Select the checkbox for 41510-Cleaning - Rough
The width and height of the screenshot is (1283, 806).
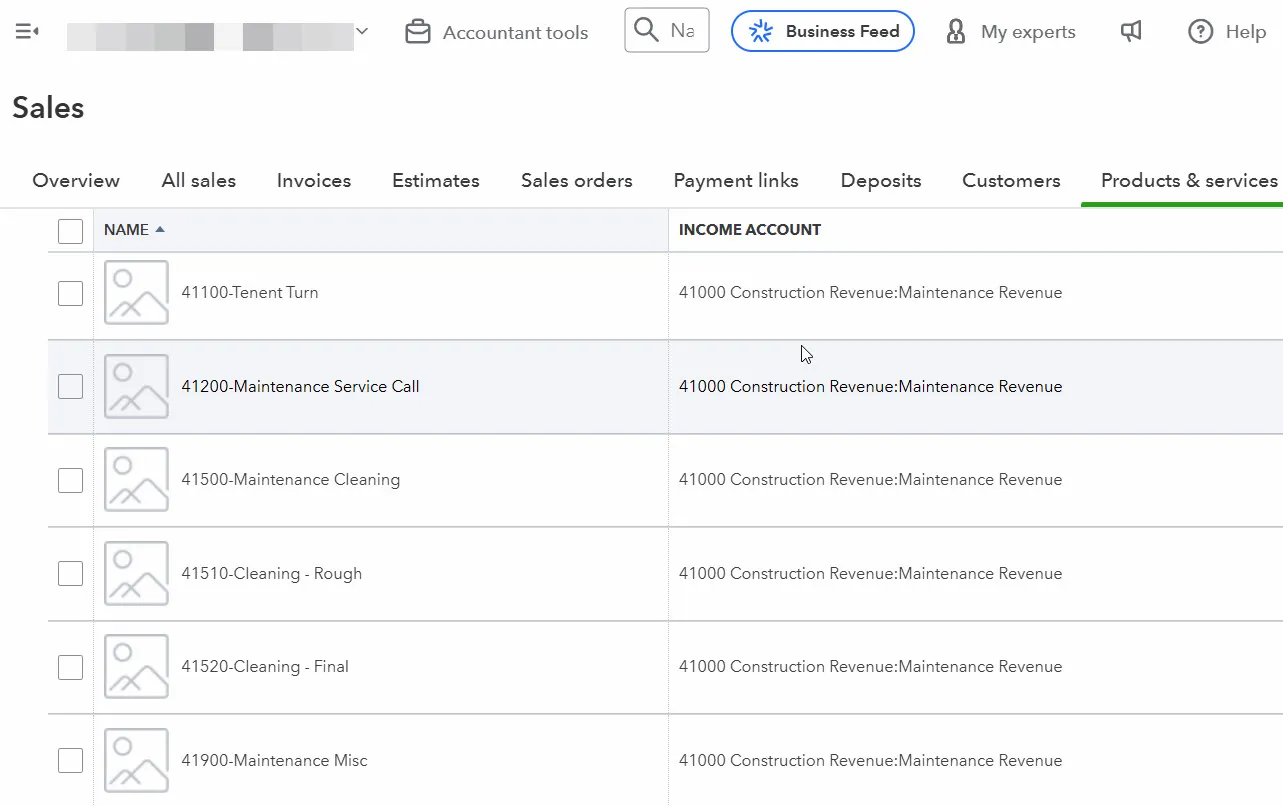[x=70, y=573]
